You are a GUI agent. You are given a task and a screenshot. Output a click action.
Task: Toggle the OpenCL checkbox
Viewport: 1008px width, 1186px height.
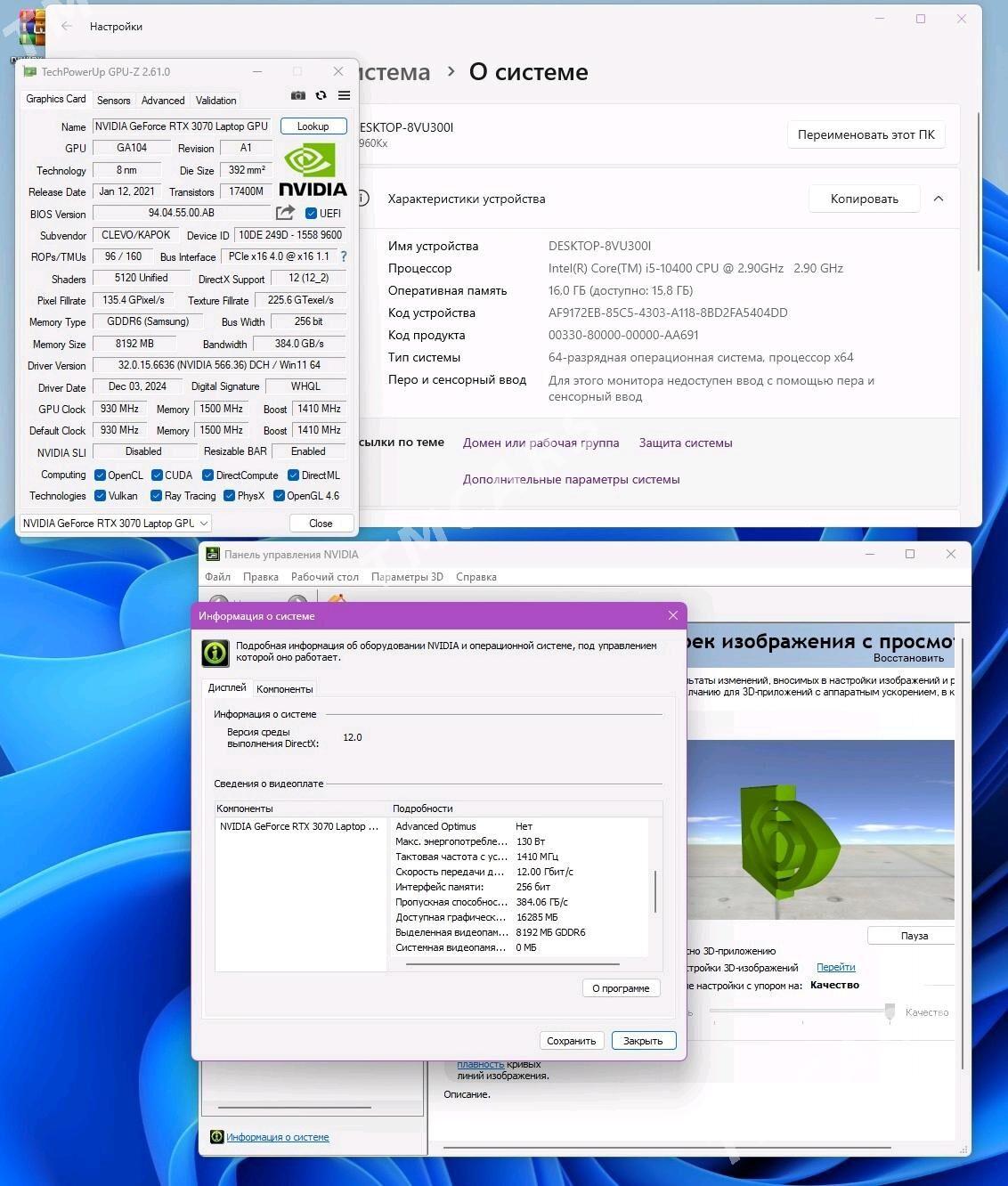click(101, 475)
